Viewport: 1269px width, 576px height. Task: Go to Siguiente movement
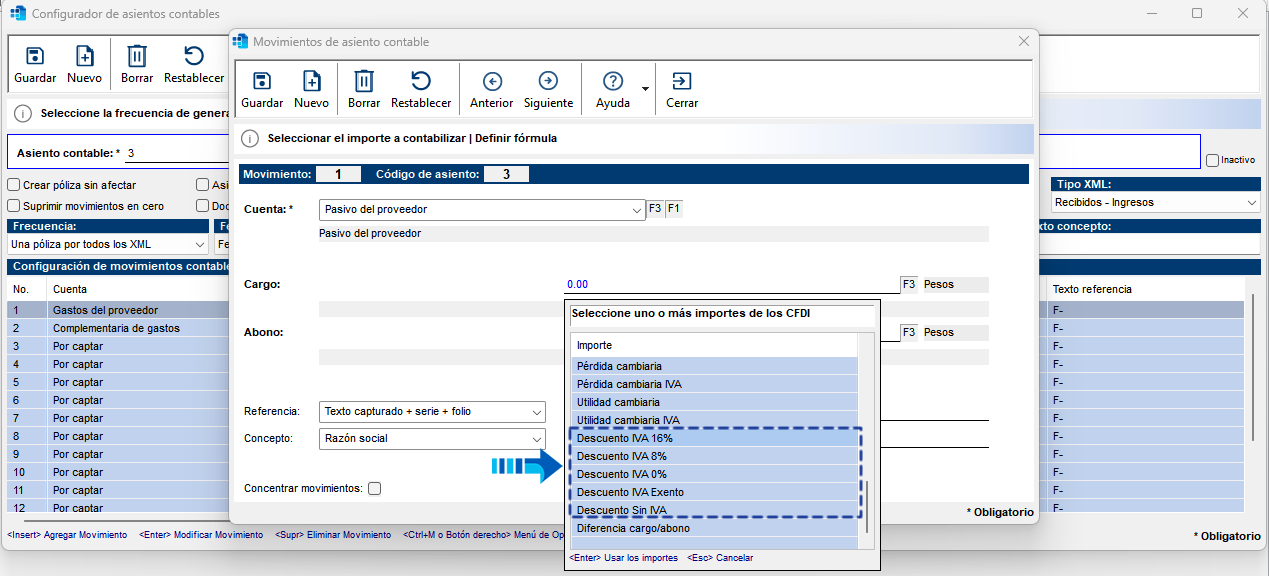[548, 82]
